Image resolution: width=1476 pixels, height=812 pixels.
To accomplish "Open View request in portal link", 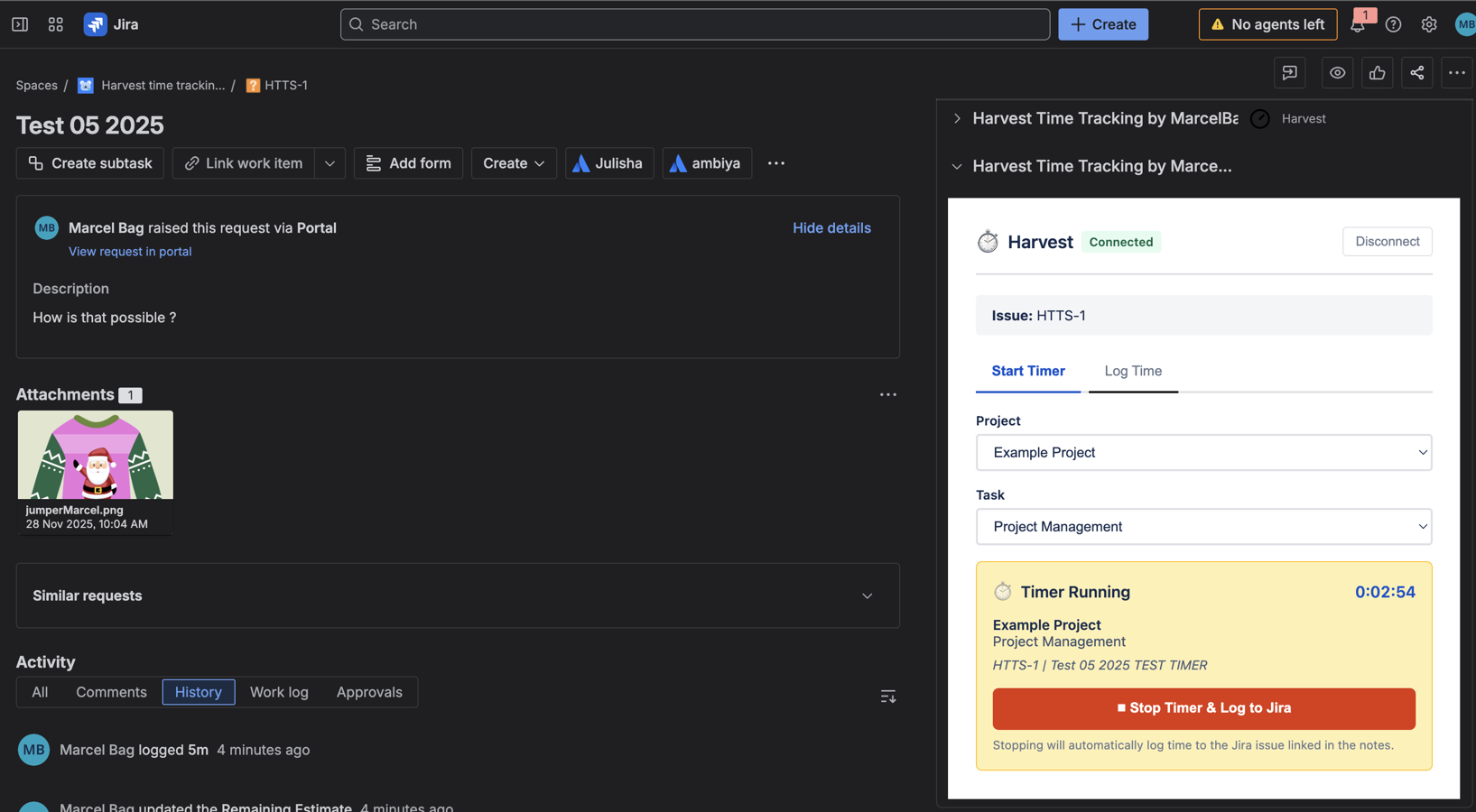I will pos(130,252).
